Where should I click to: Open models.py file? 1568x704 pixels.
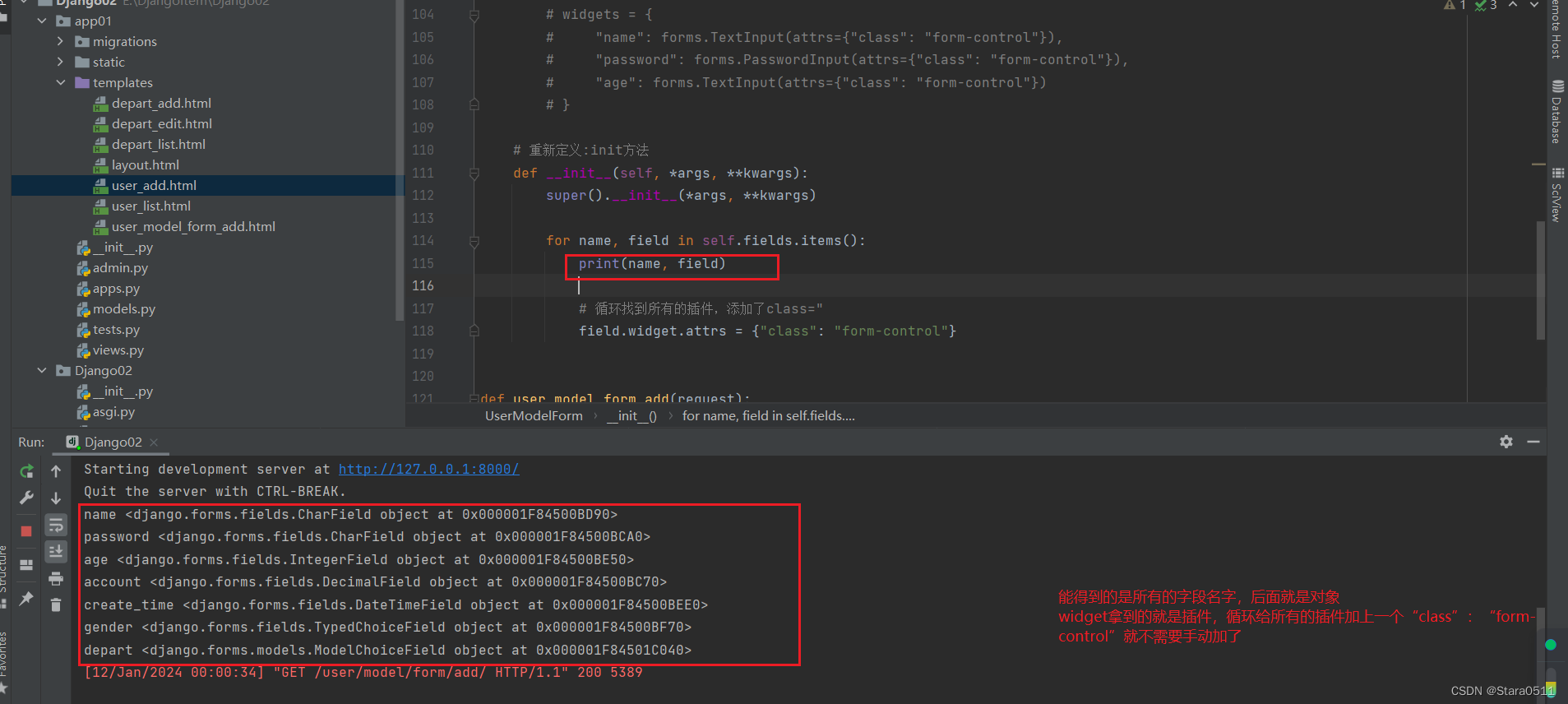[x=123, y=308]
